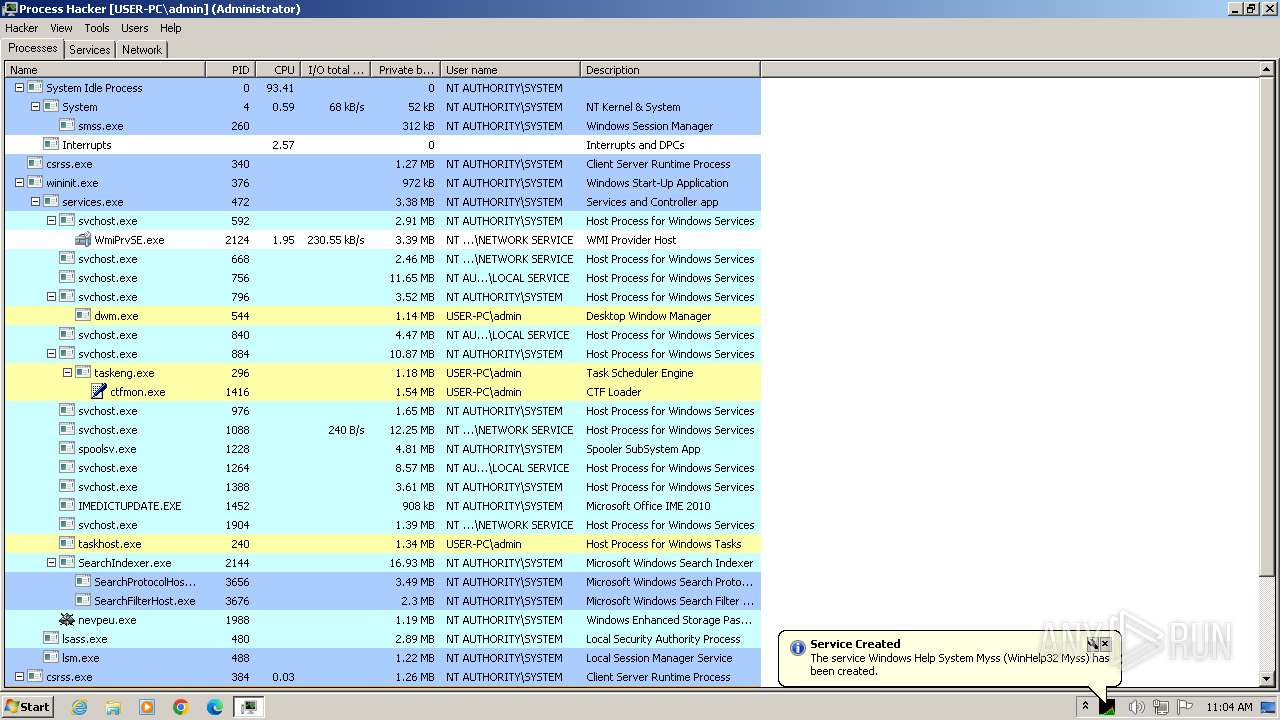Open the View menu
This screenshot has width=1280, height=720.
[x=61, y=28]
